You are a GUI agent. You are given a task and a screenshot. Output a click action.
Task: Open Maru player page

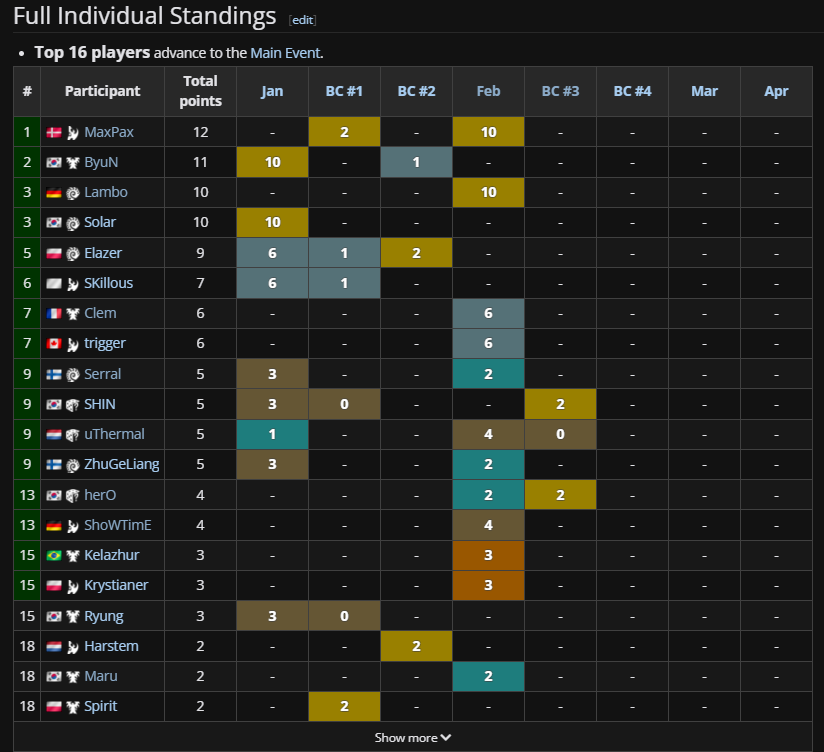pos(100,675)
